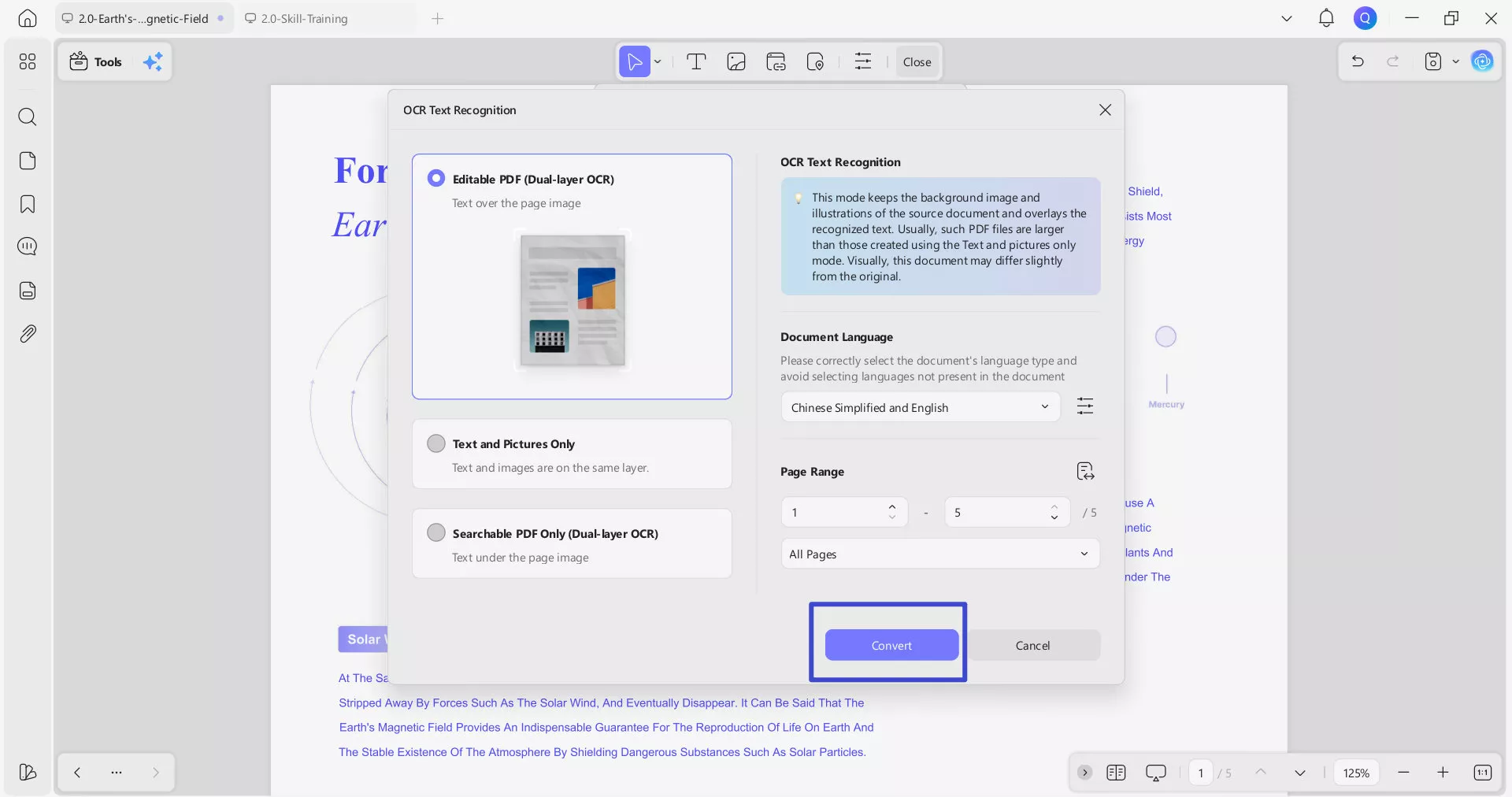Open the selection tool dropdown arrow
The height and width of the screenshot is (797, 1512).
[658, 61]
